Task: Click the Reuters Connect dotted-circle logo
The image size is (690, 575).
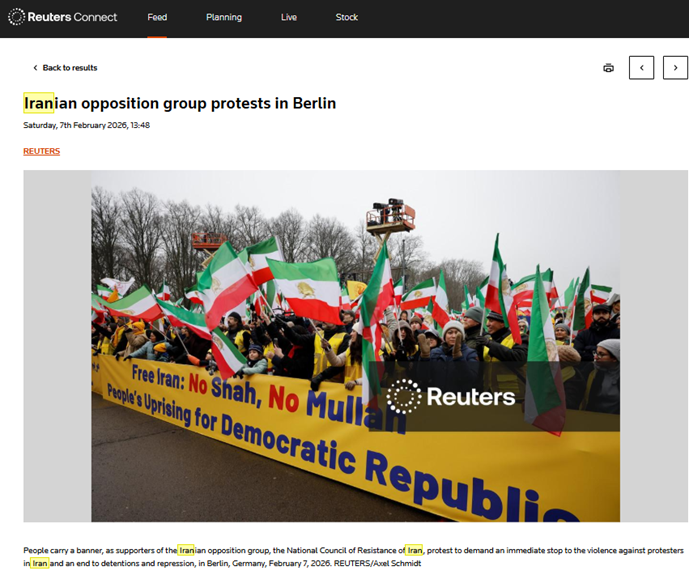Action: pos(16,17)
